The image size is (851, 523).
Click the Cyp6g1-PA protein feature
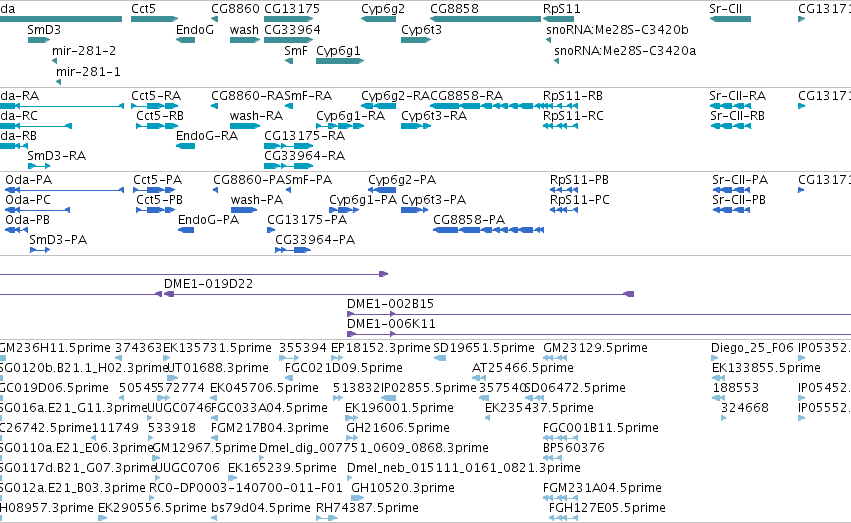pyautogui.click(x=344, y=210)
